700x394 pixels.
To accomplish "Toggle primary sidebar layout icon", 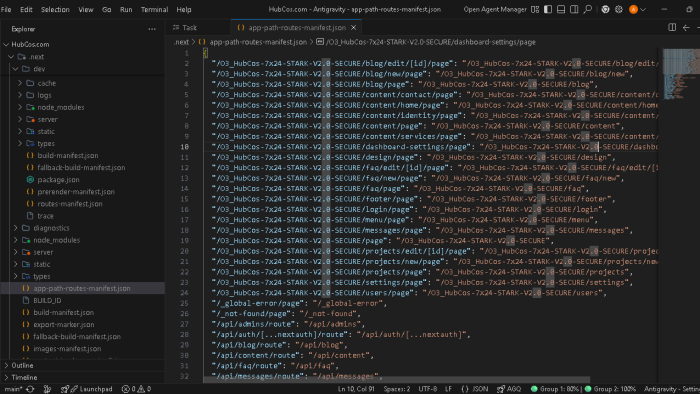I will click(x=548, y=9).
